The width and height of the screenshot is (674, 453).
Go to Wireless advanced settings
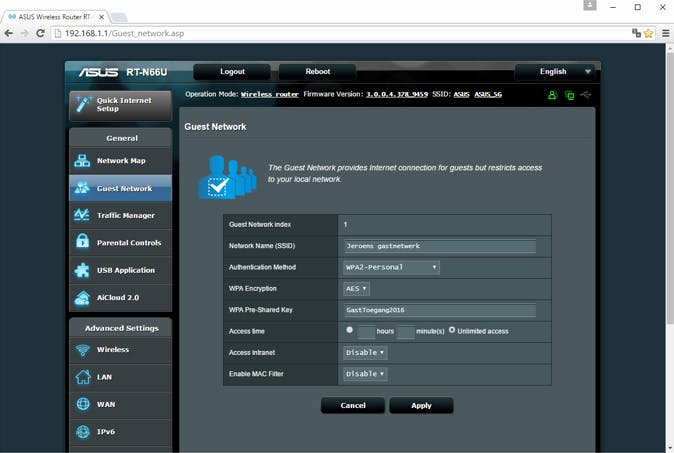pyautogui.click(x=121, y=350)
